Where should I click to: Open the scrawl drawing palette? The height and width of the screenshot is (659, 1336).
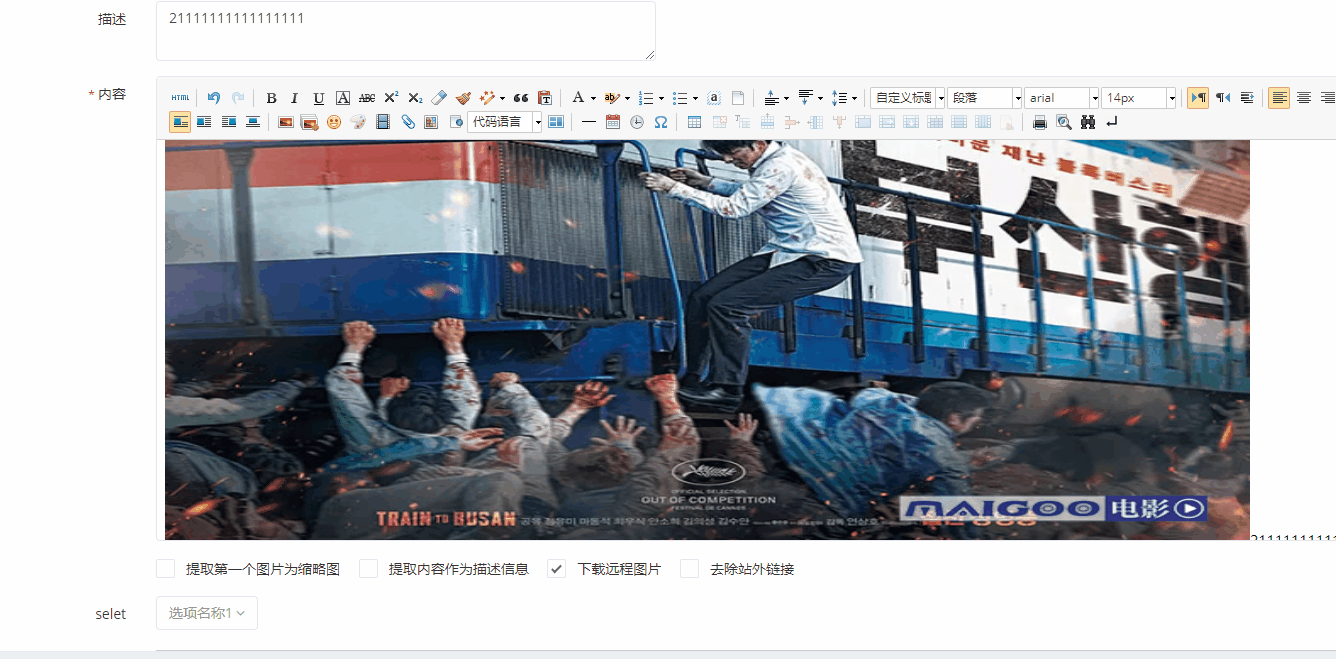pyautogui.click(x=358, y=122)
